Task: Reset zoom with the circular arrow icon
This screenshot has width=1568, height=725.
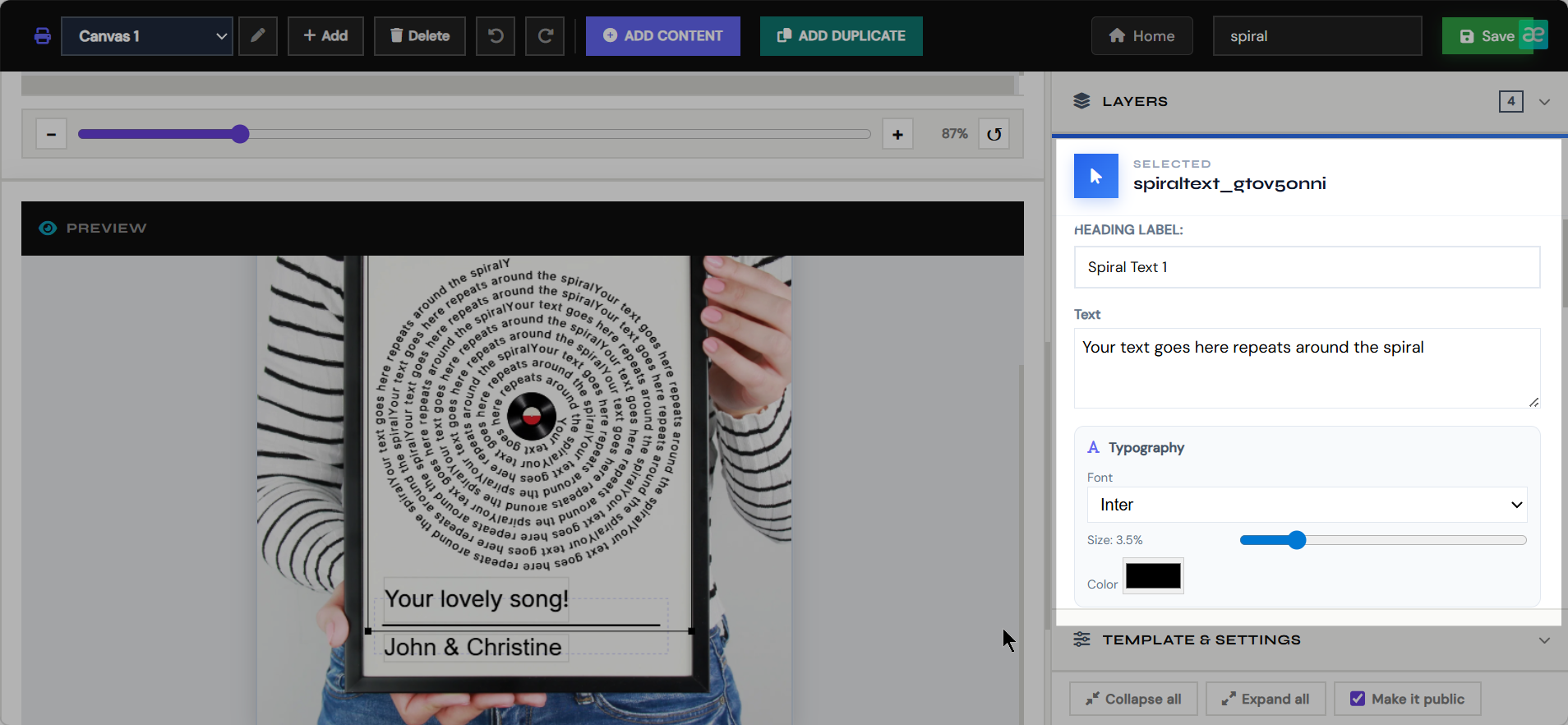Action: [x=994, y=134]
